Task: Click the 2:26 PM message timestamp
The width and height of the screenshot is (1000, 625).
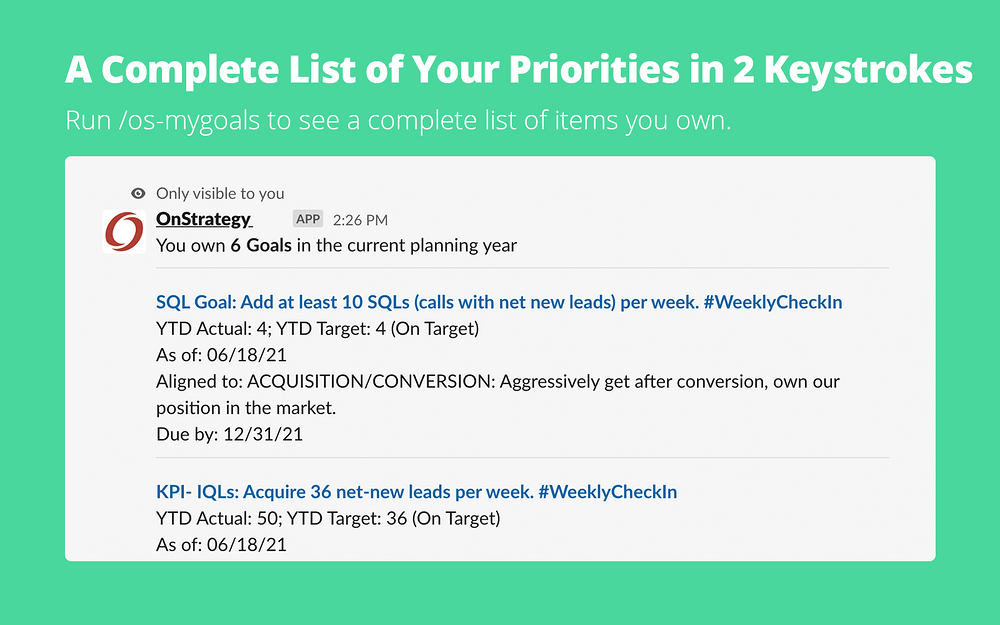Action: (x=360, y=220)
